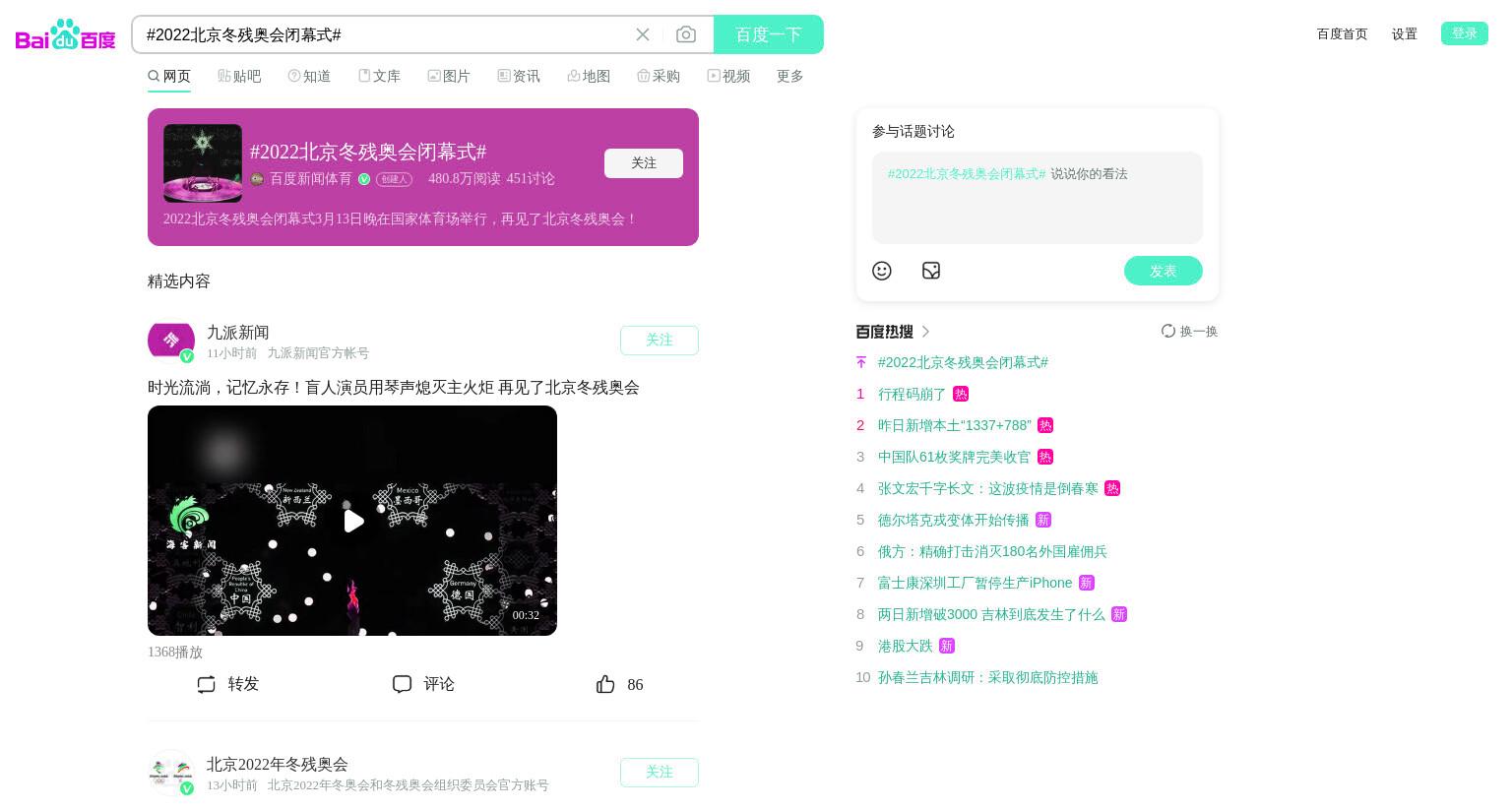Click the 登录 login button

click(1465, 33)
